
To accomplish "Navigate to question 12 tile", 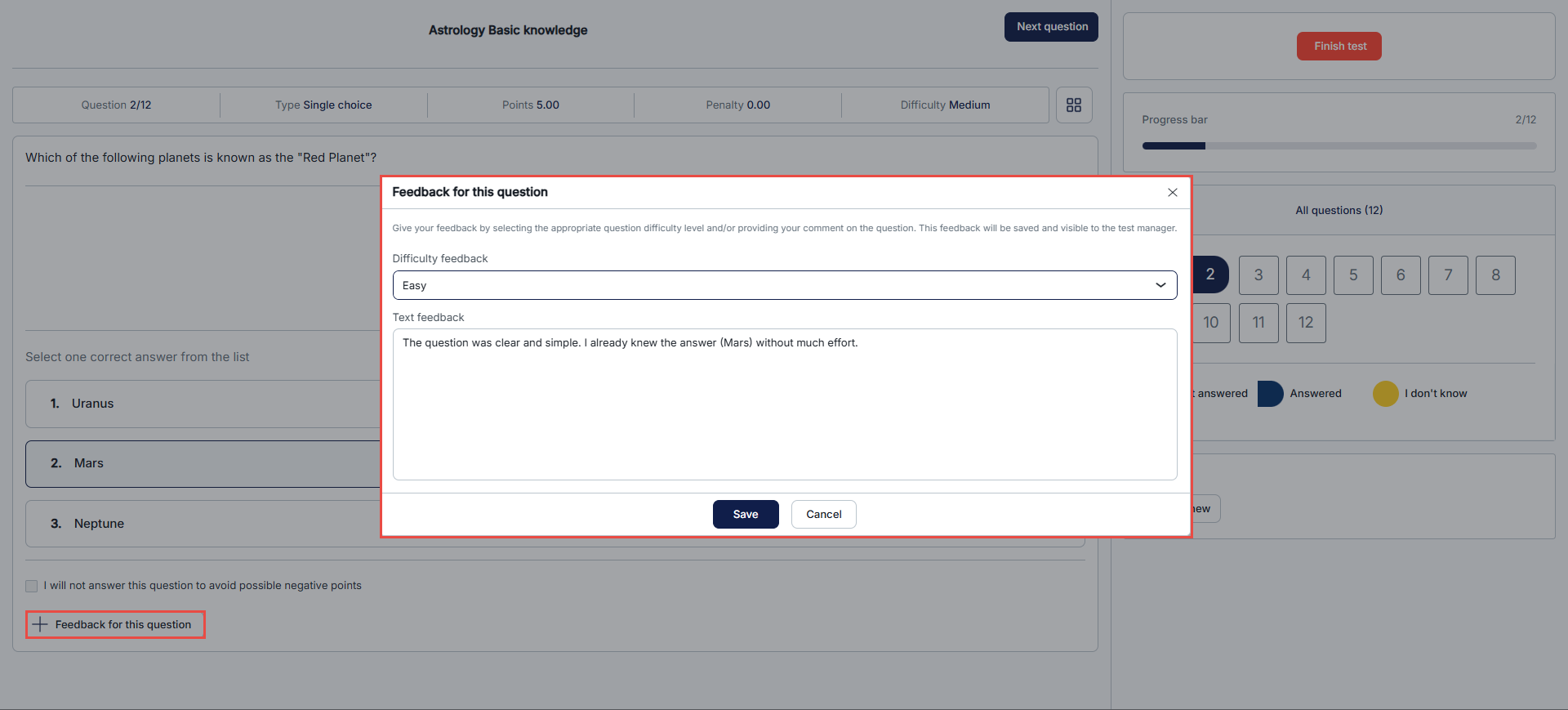I will pyautogui.click(x=1305, y=323).
